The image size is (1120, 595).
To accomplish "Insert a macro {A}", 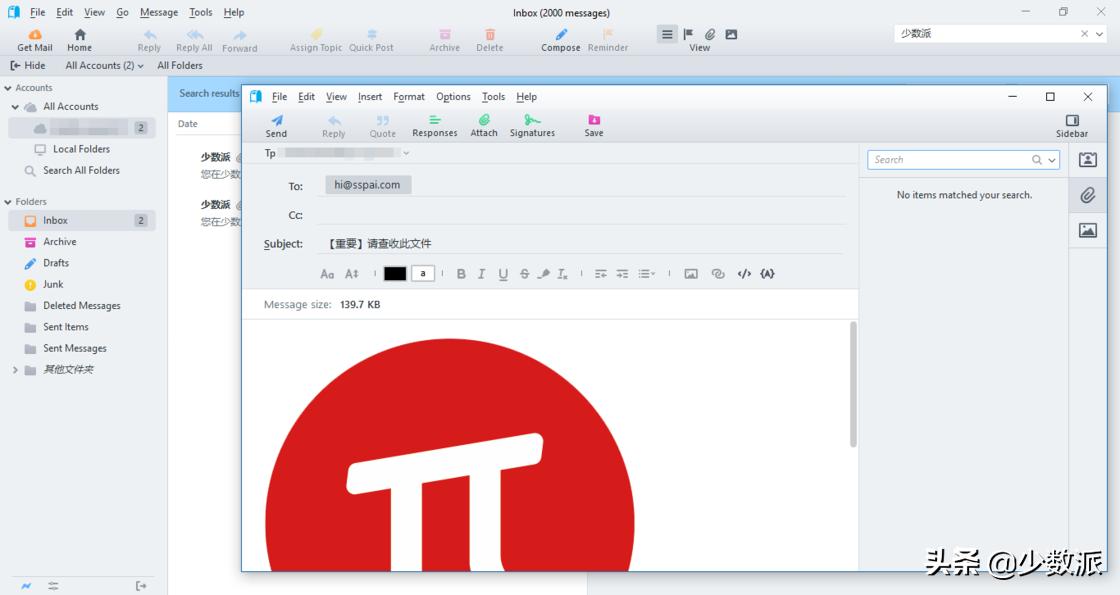I will tap(767, 274).
